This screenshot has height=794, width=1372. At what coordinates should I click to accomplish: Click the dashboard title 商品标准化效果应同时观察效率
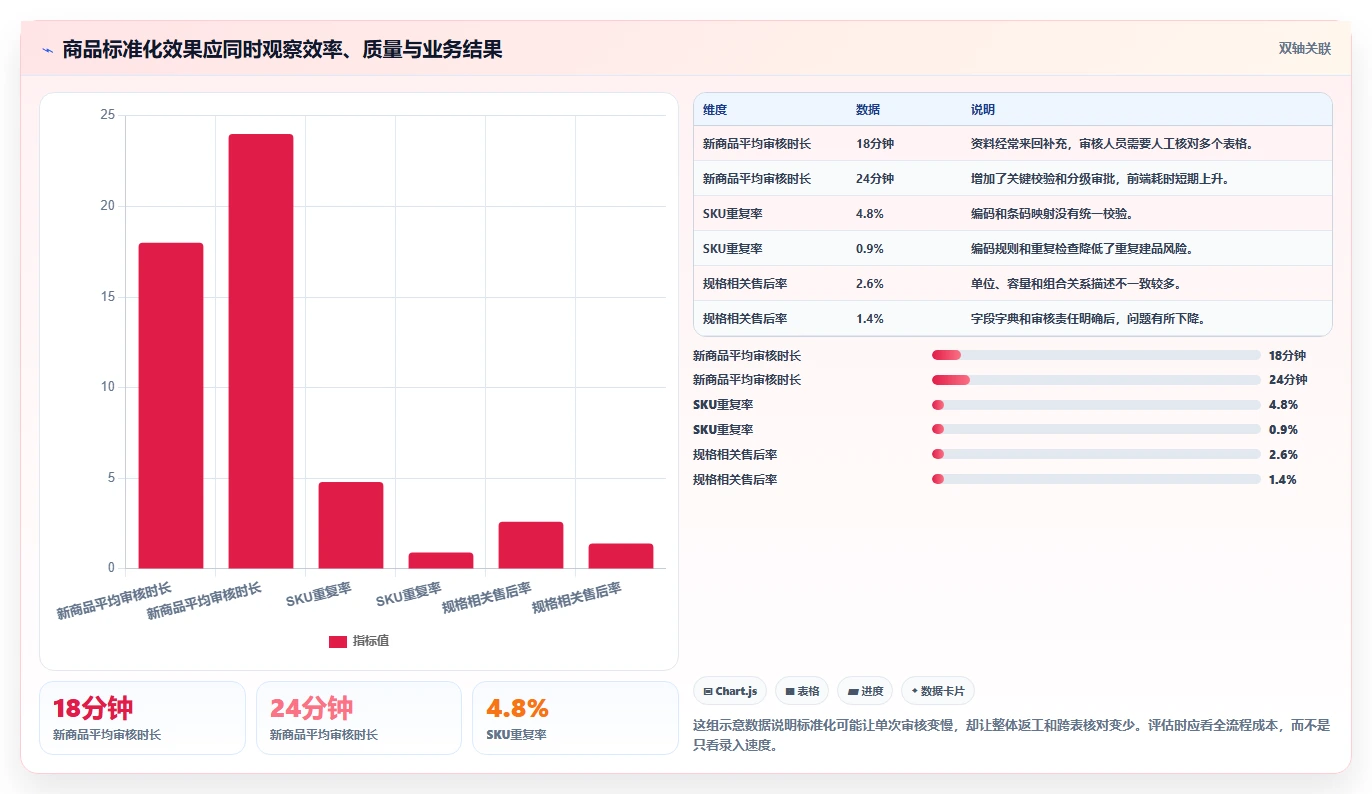pos(282,49)
